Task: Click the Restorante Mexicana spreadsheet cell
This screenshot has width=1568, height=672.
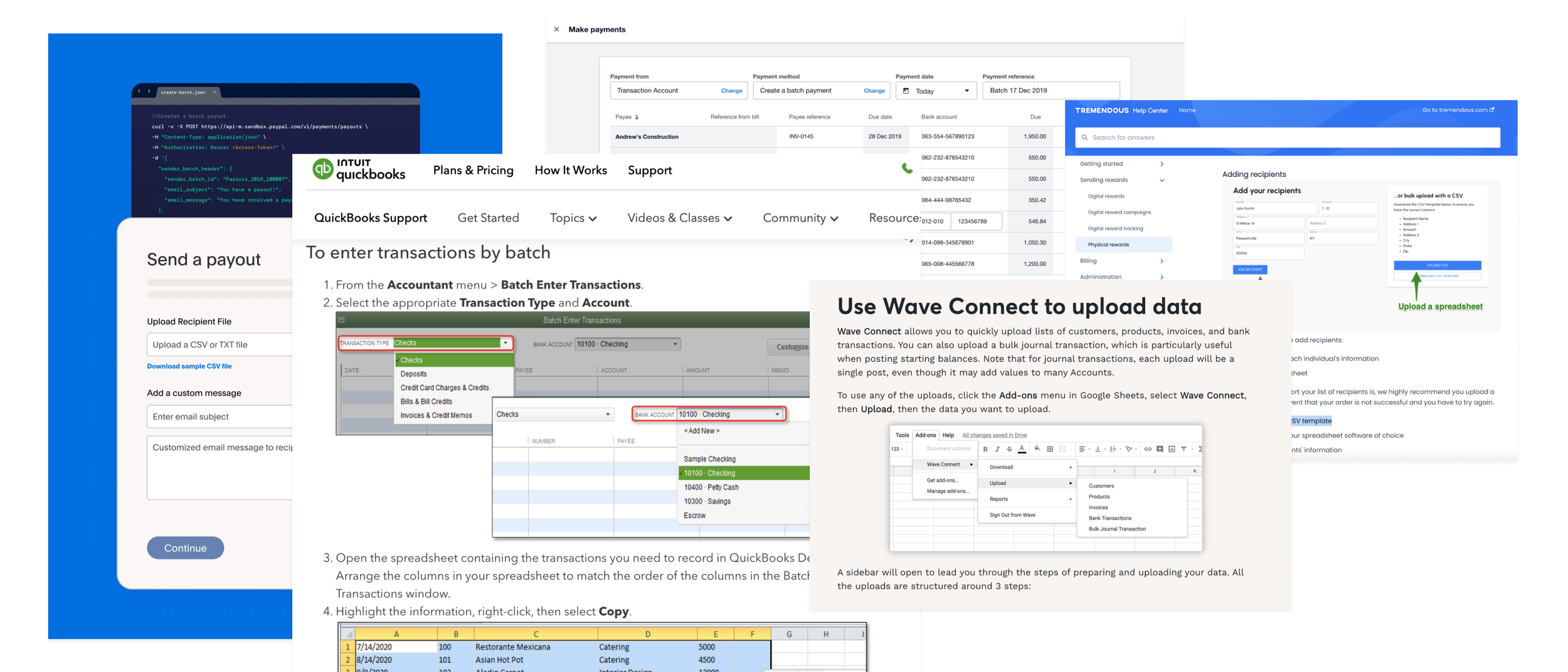Action: tap(536, 647)
